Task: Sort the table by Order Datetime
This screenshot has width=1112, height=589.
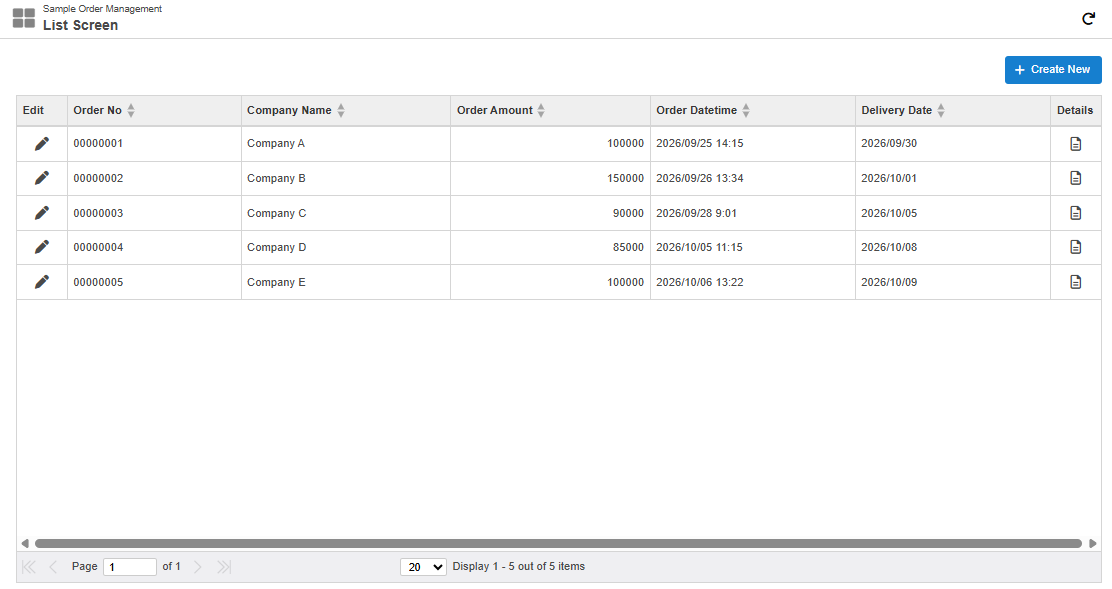Action: point(746,111)
